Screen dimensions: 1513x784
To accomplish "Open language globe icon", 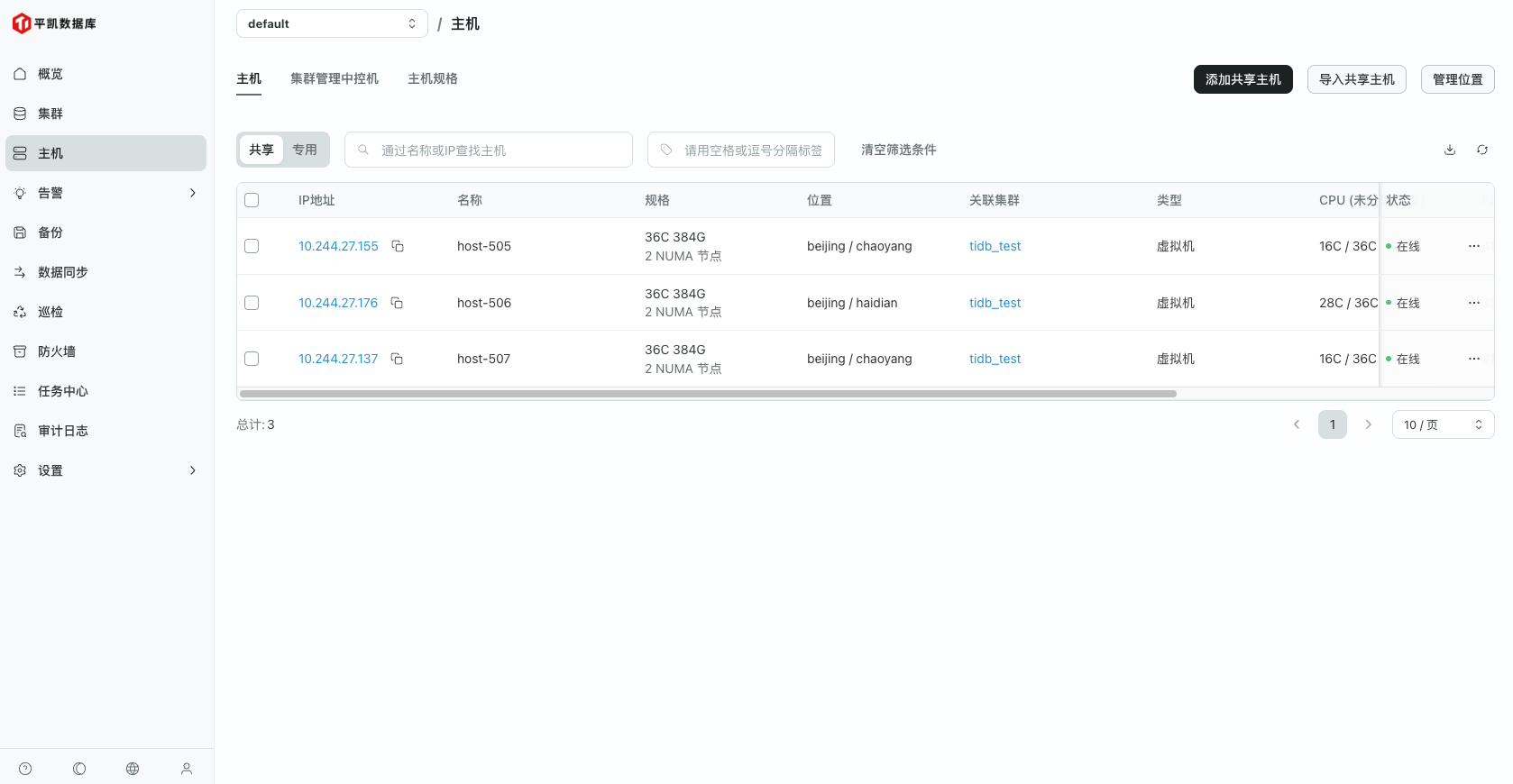I will pos(133,769).
